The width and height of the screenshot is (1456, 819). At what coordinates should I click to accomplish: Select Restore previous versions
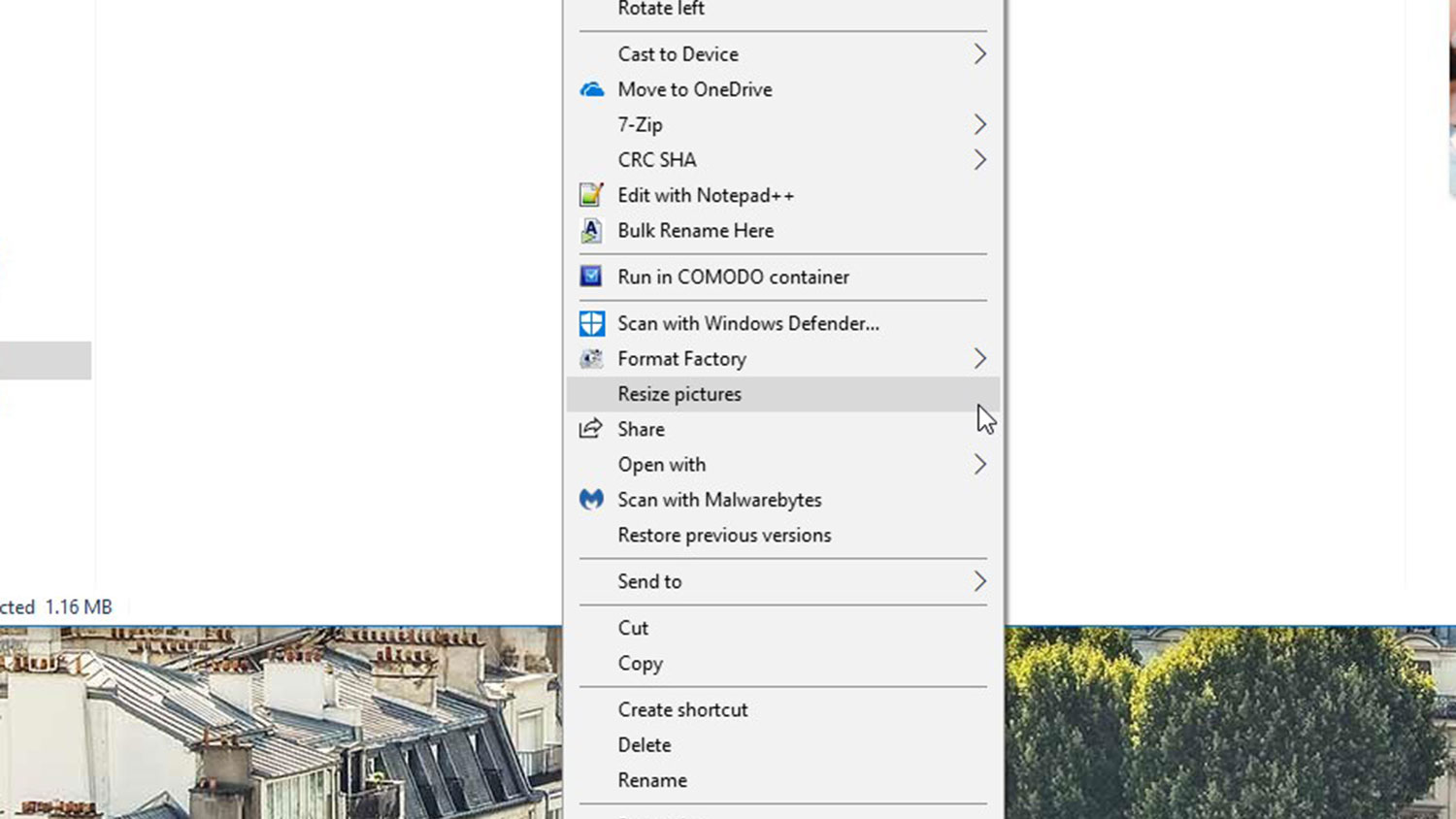[x=724, y=535]
